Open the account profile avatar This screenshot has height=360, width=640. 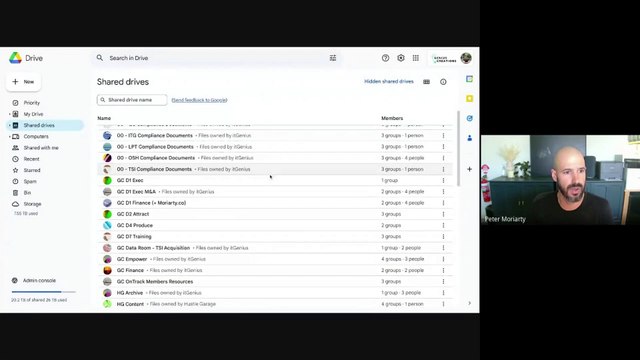(466, 58)
